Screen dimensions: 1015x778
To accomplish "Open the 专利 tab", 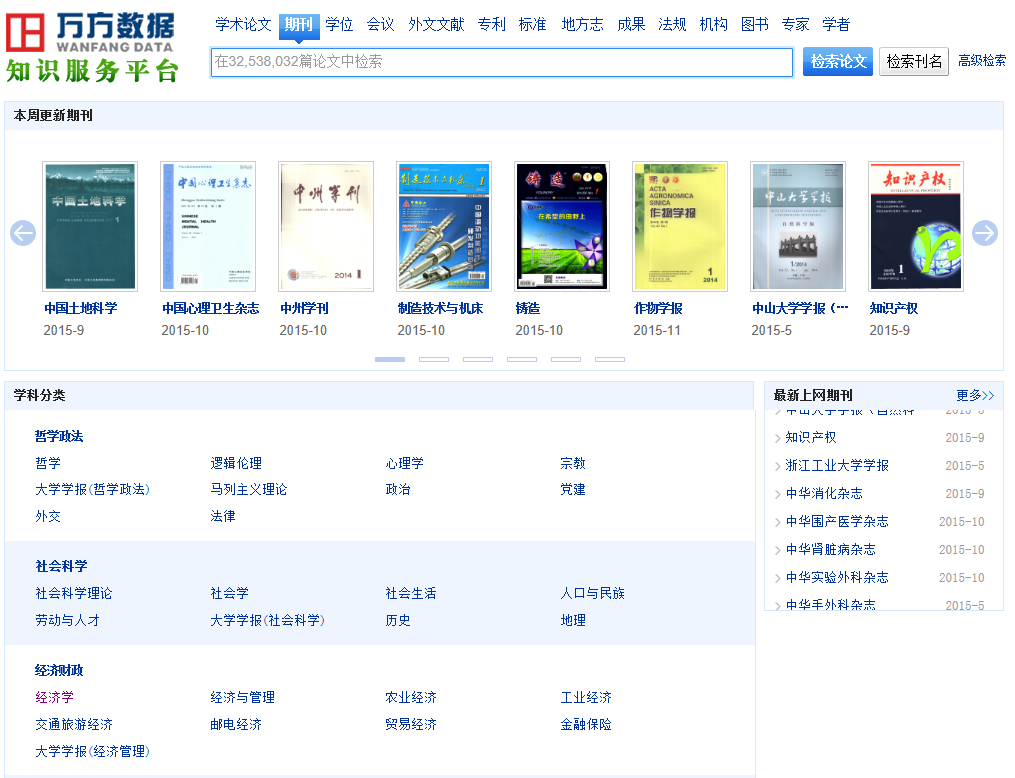I will 491,24.
